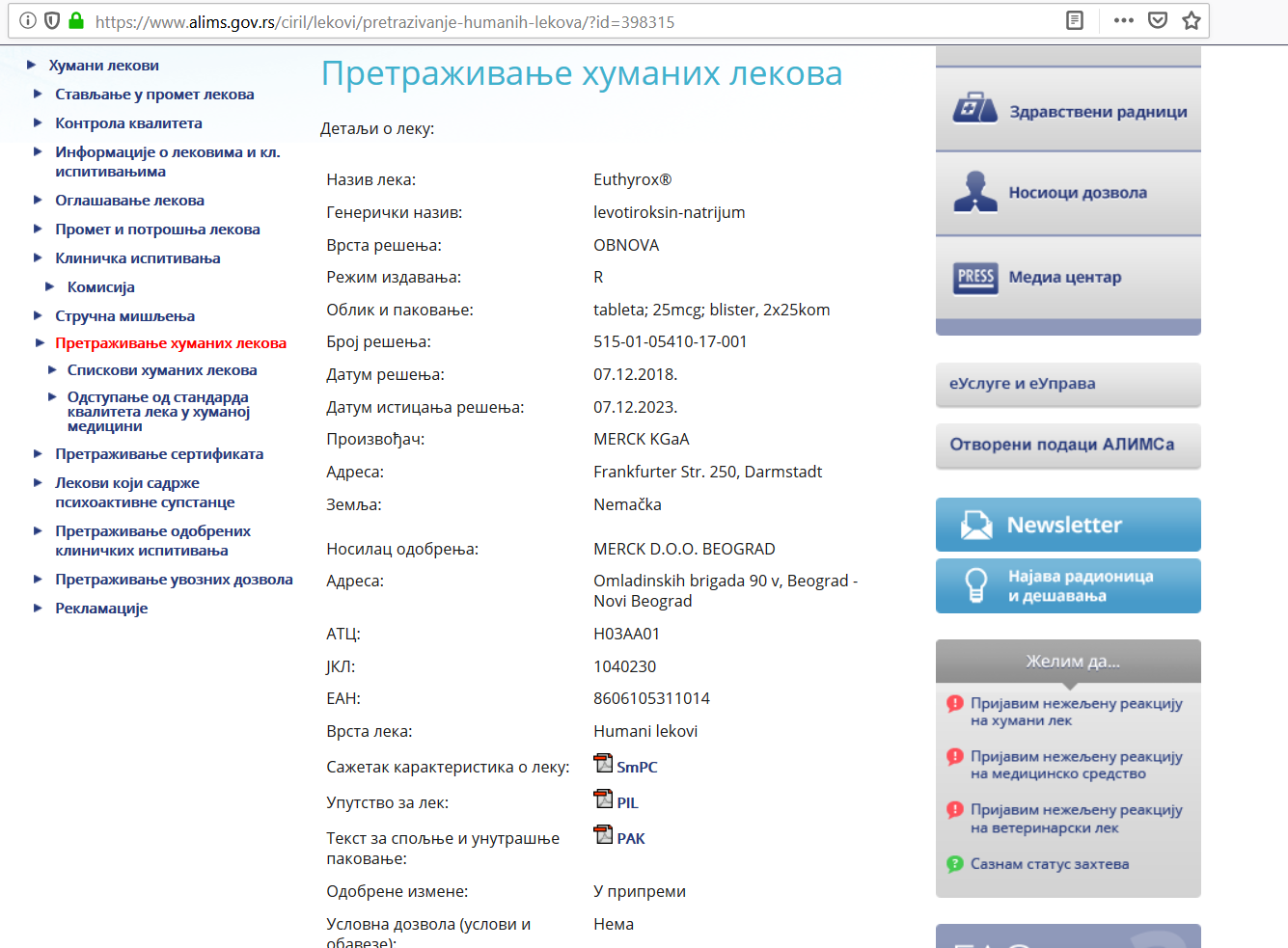Screen dimensions: 1288x948
Task: Report adverse reaction to ветеринарски лек
Action: coord(1076,818)
